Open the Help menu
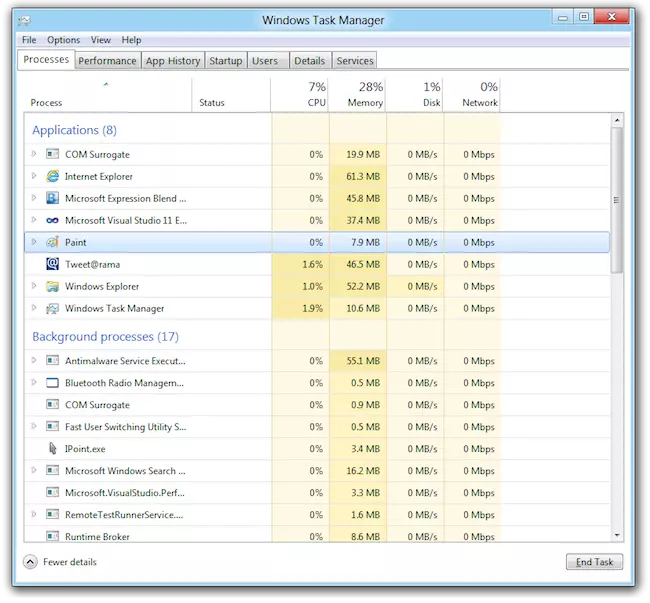 coord(131,40)
